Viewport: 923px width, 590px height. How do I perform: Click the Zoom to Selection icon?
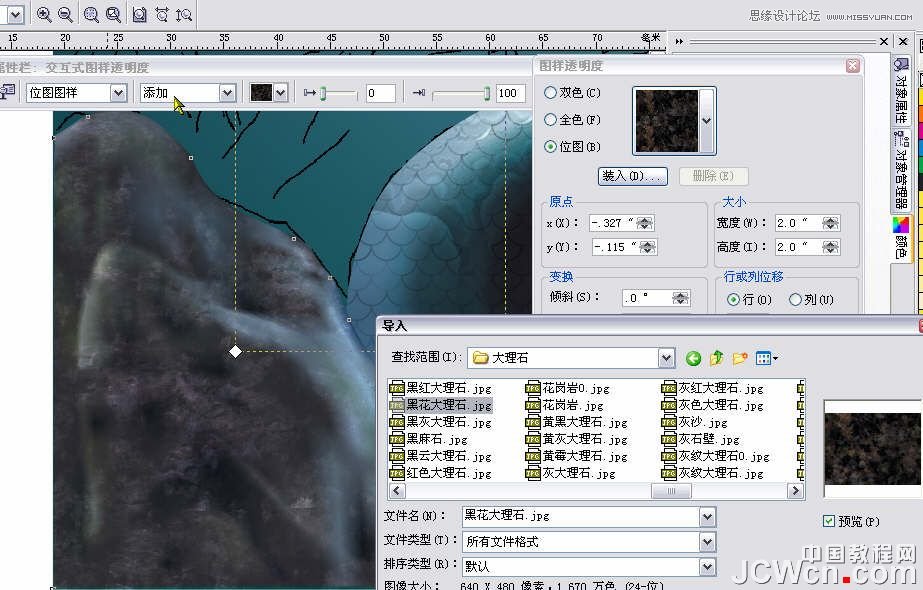click(91, 14)
